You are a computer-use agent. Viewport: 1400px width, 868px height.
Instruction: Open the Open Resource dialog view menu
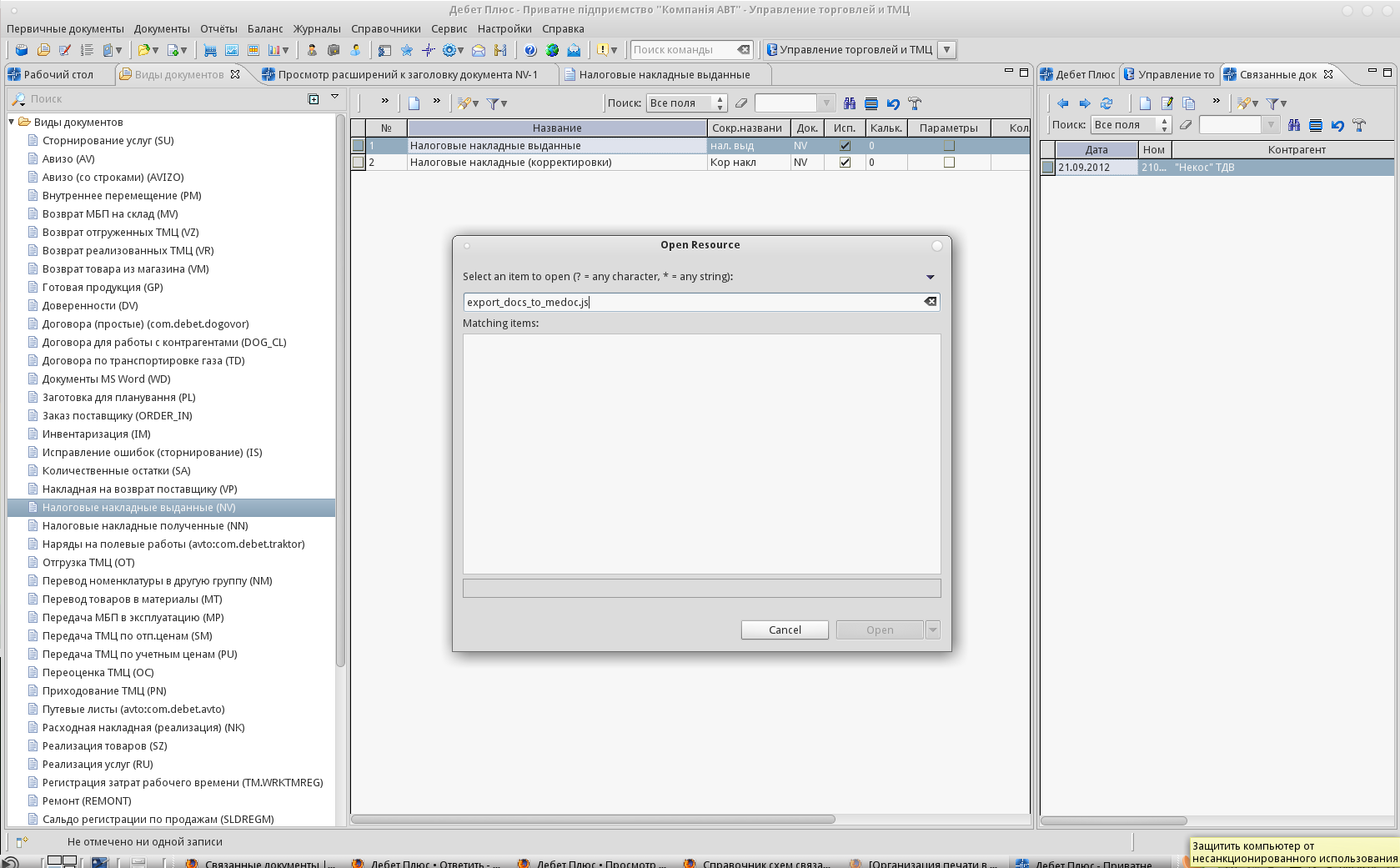click(x=931, y=277)
